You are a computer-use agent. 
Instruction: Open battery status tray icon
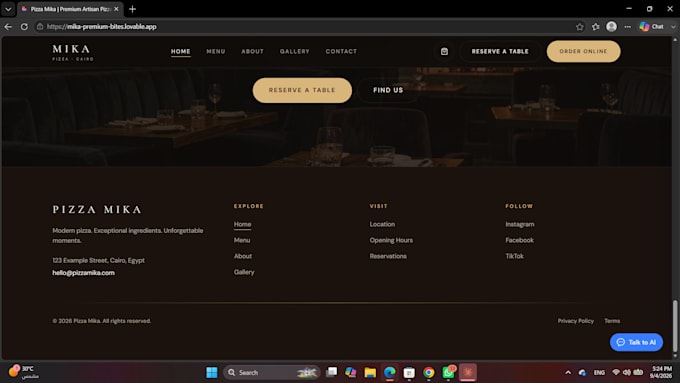pos(638,372)
